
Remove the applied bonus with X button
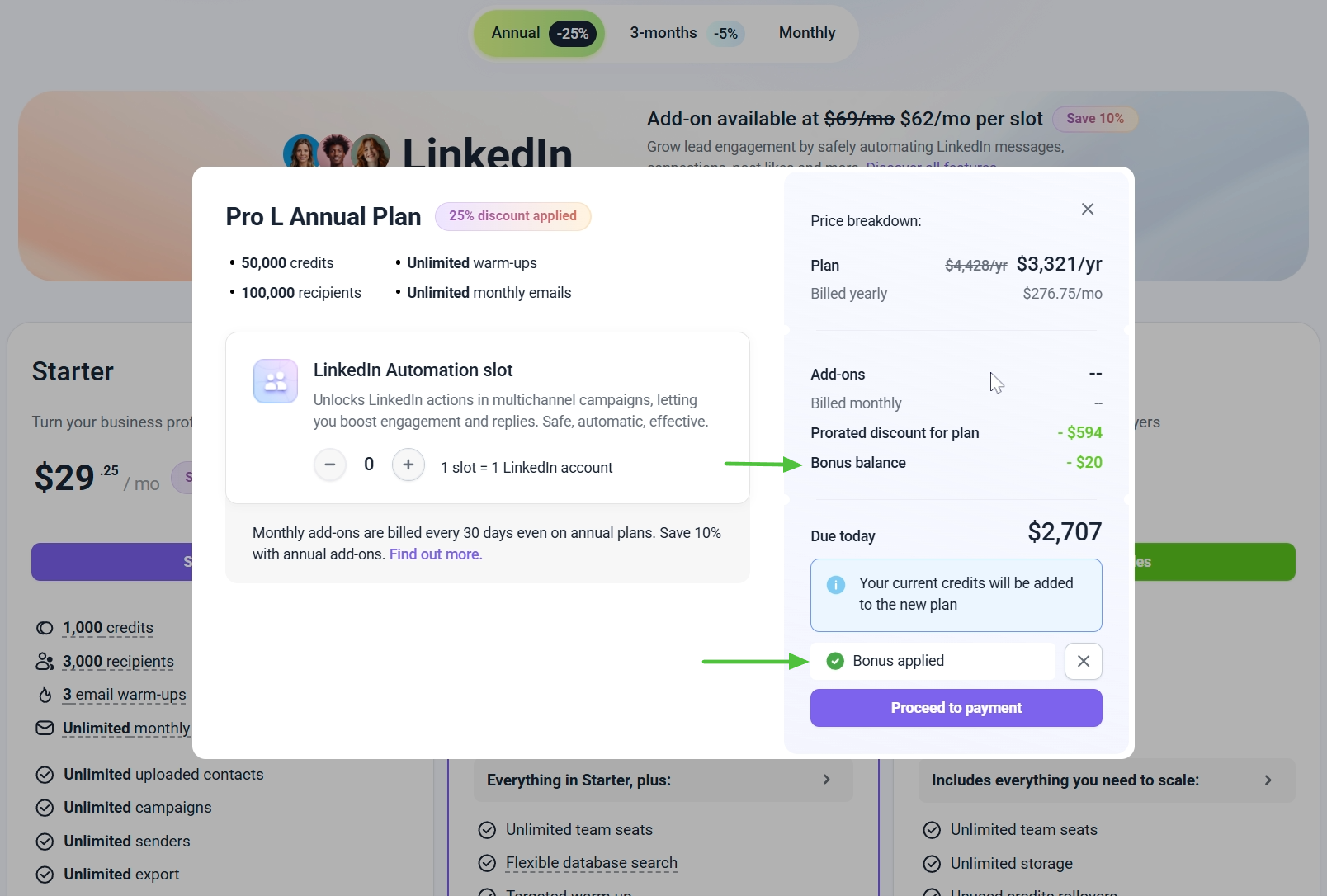click(1084, 661)
